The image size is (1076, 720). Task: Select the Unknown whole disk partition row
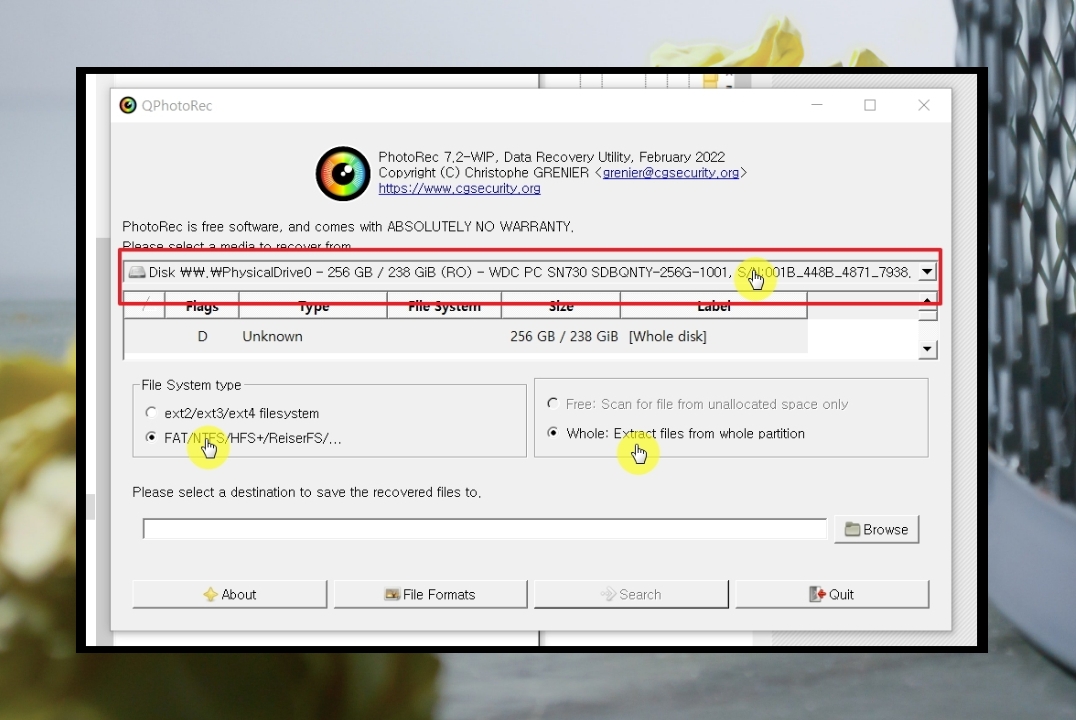(465, 336)
